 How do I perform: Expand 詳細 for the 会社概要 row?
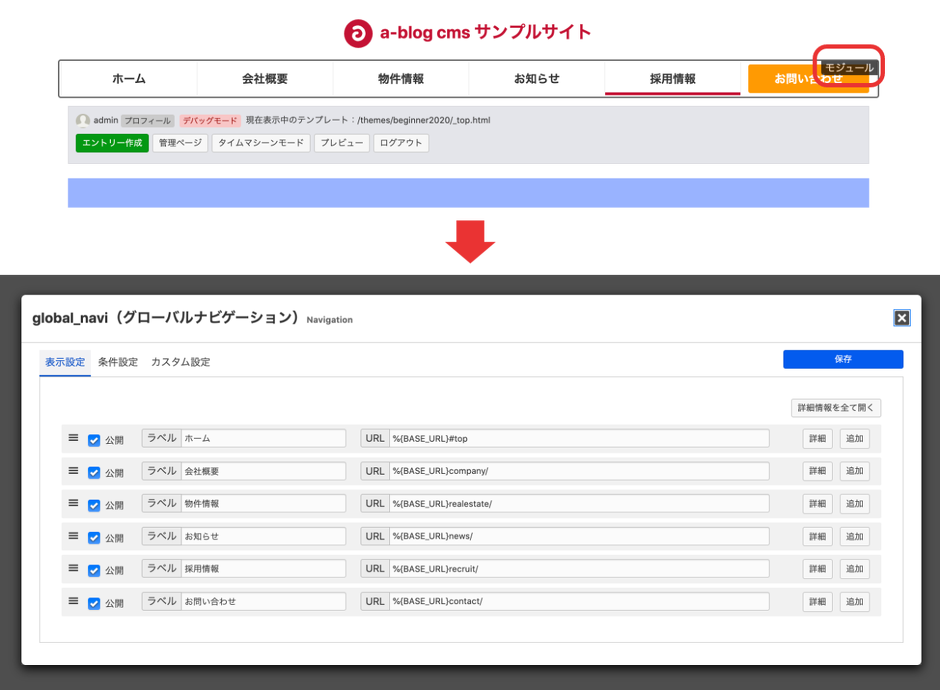point(817,471)
